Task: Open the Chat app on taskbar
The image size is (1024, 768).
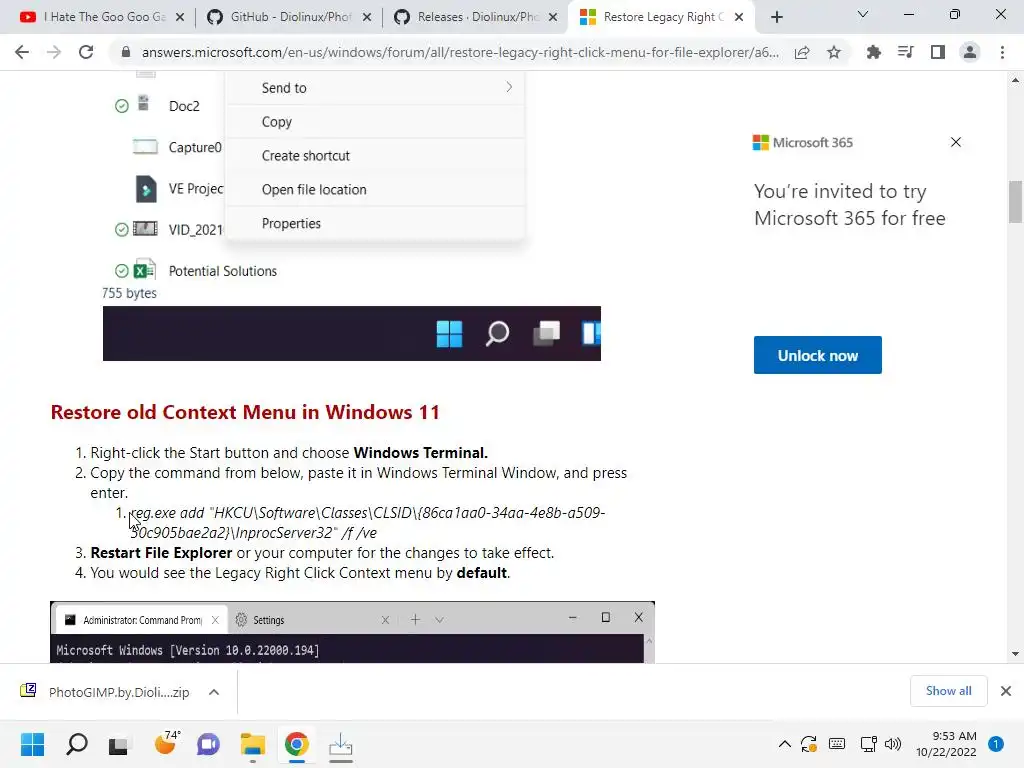Action: 208,744
